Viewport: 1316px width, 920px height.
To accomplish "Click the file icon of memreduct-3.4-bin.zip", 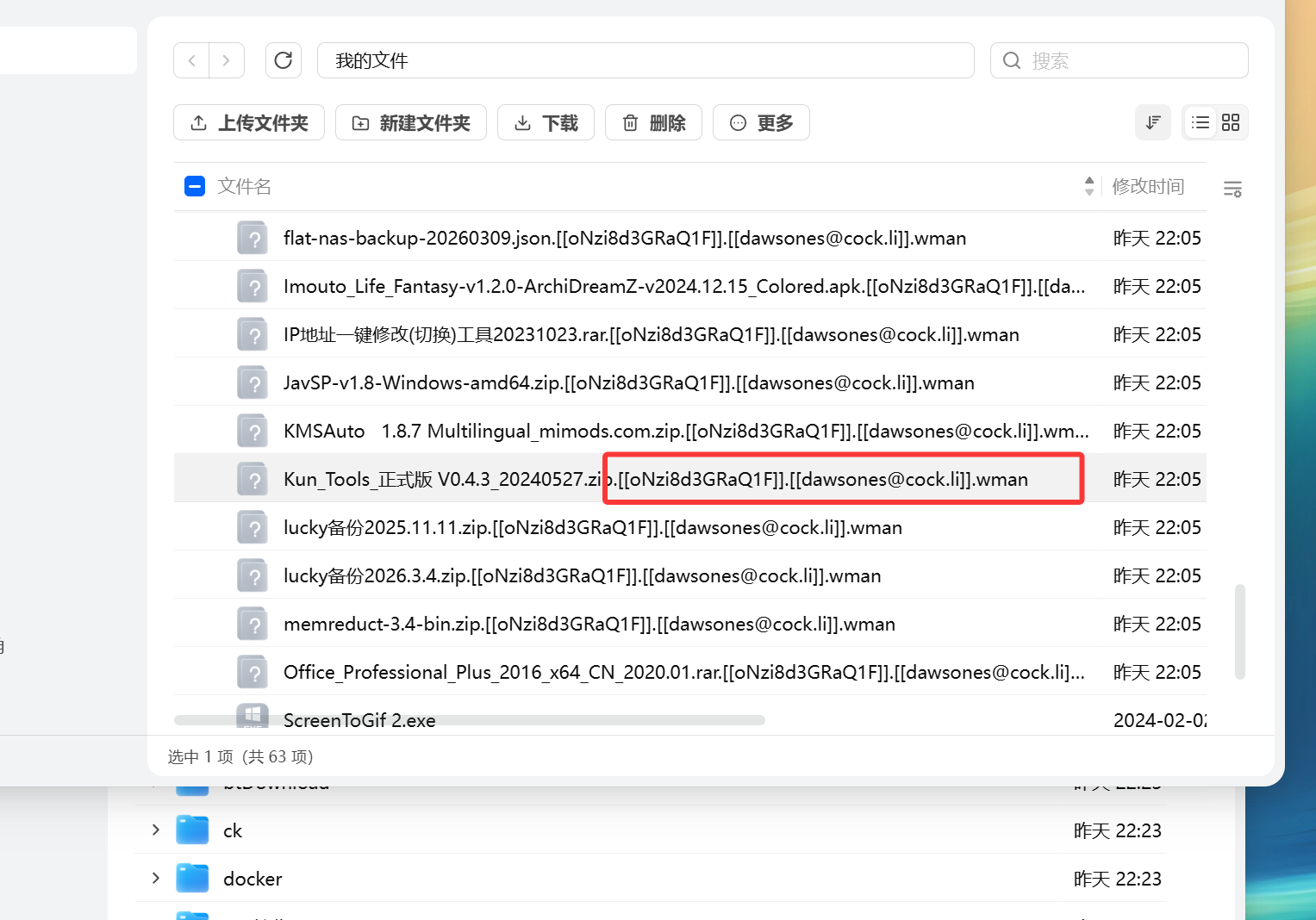I will tap(253, 624).
